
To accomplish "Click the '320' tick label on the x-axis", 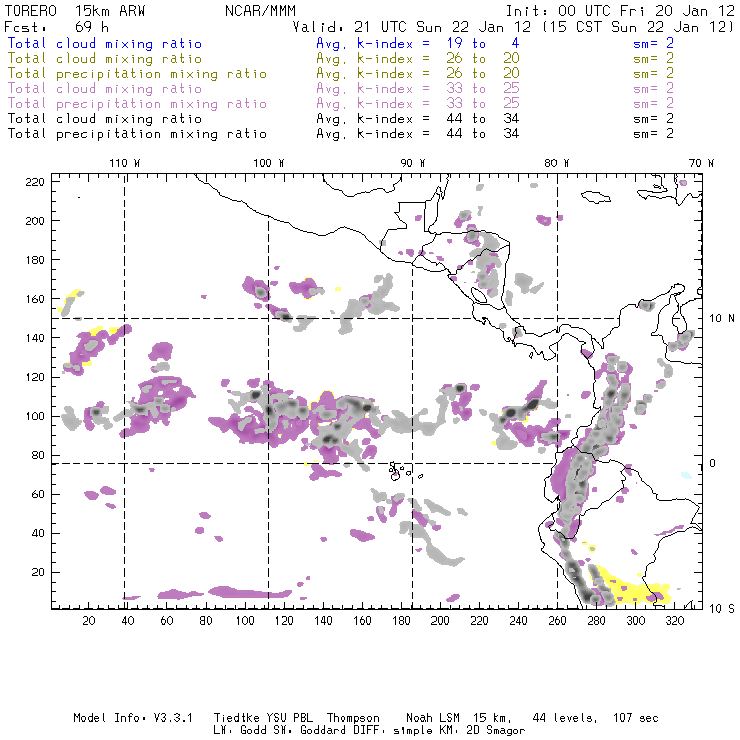I will 674,620.
